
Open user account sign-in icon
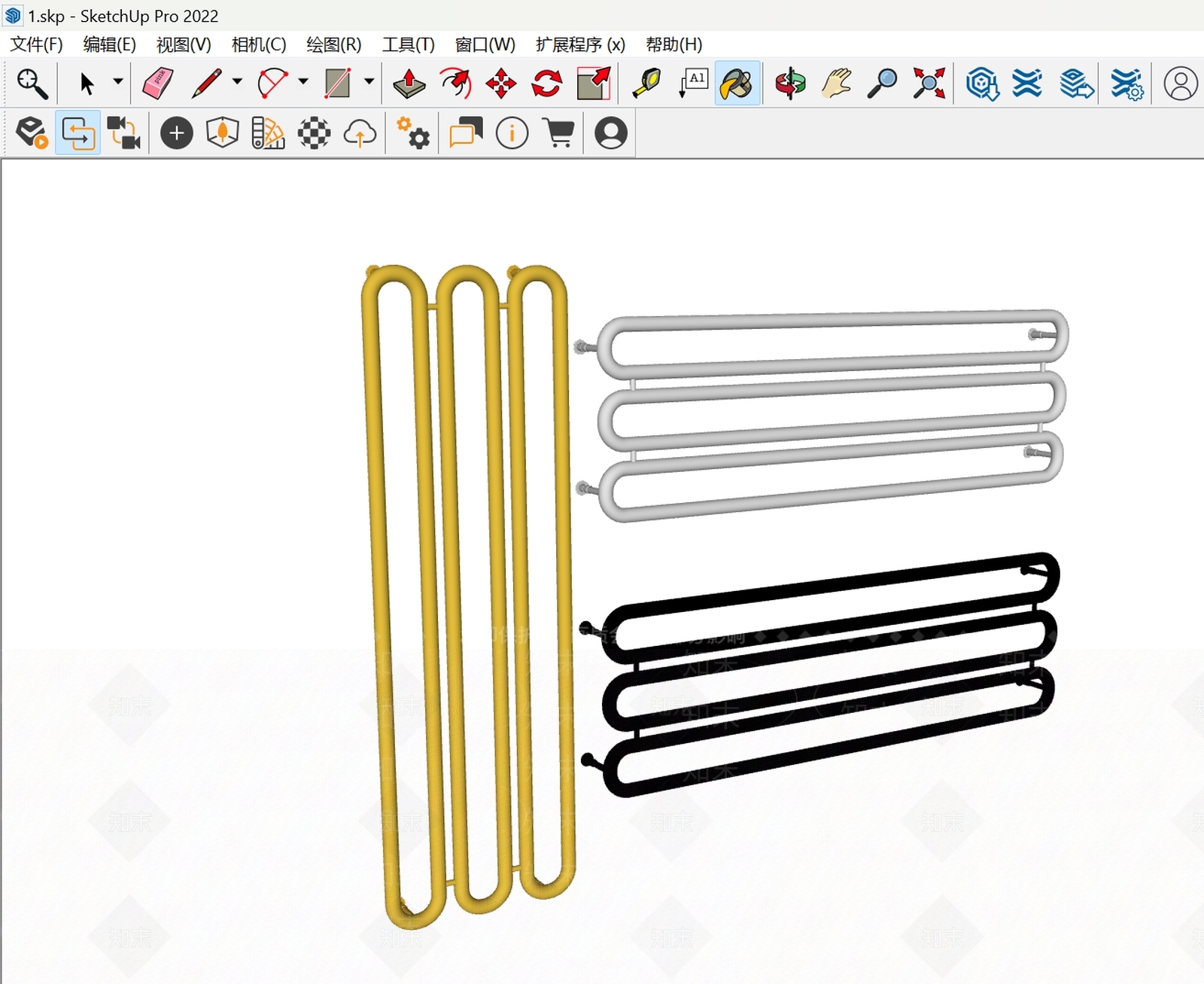coord(1181,84)
